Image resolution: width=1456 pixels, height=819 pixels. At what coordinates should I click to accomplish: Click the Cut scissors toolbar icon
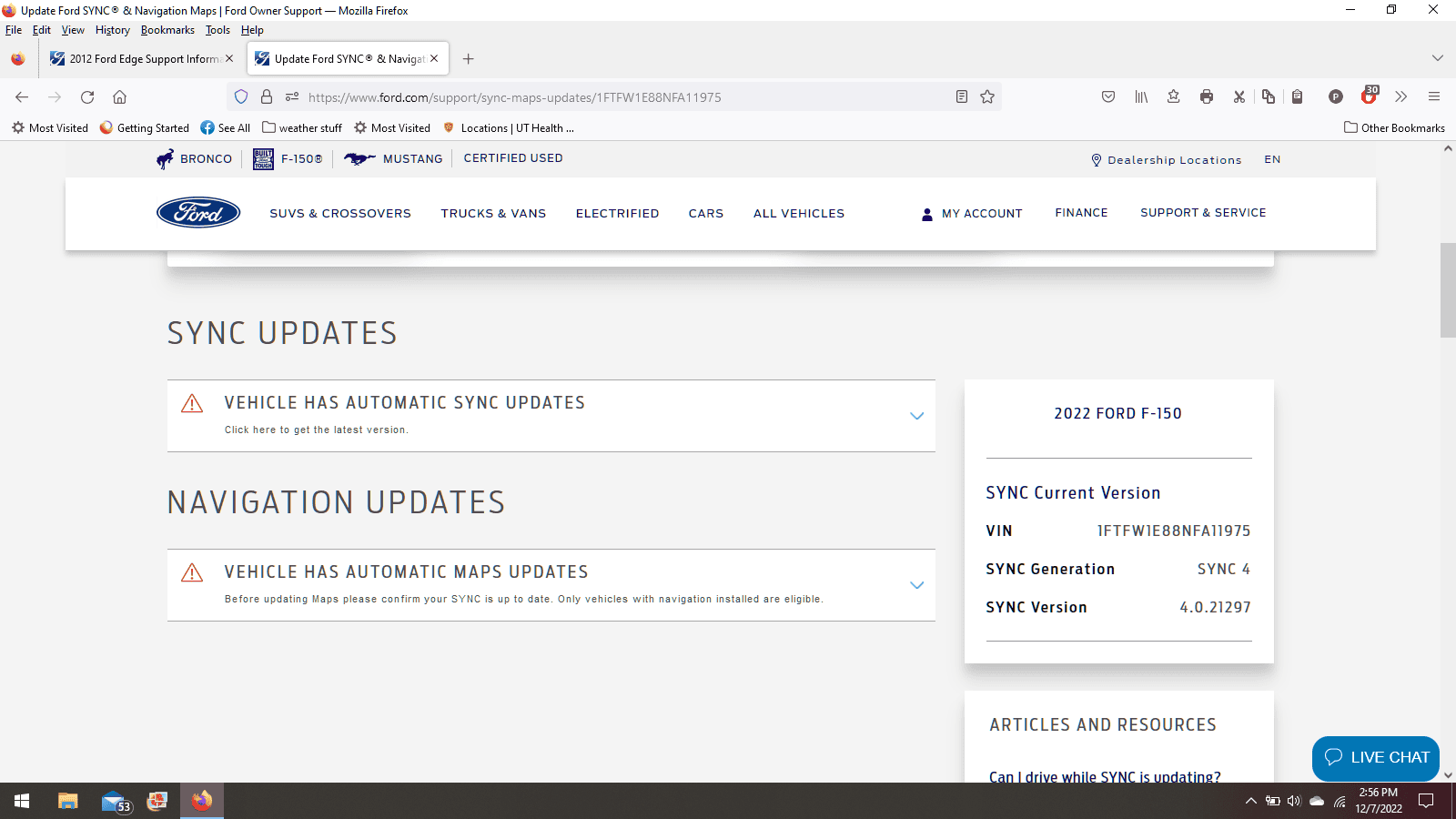(1239, 97)
